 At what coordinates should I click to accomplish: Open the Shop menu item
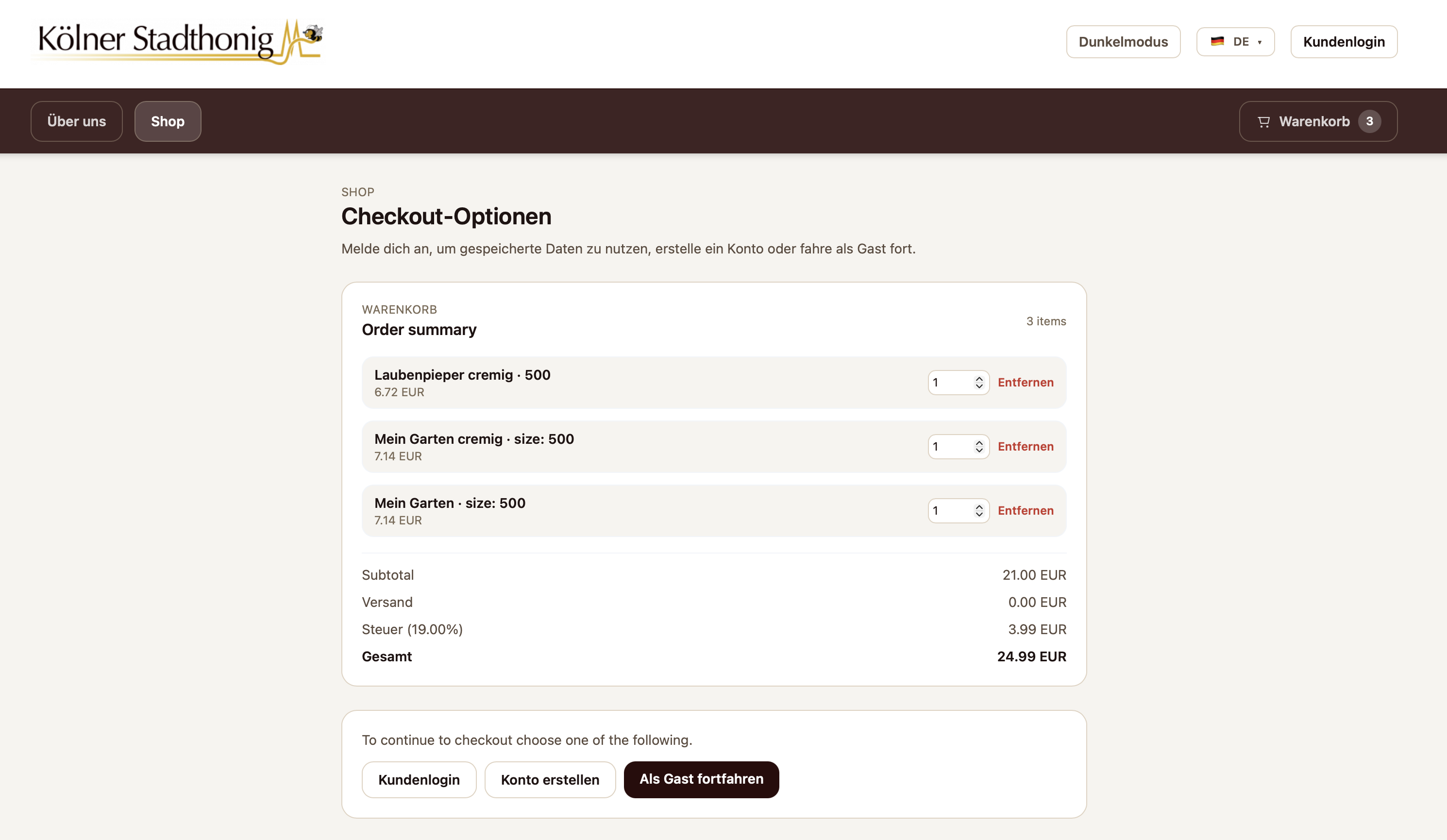pos(168,121)
